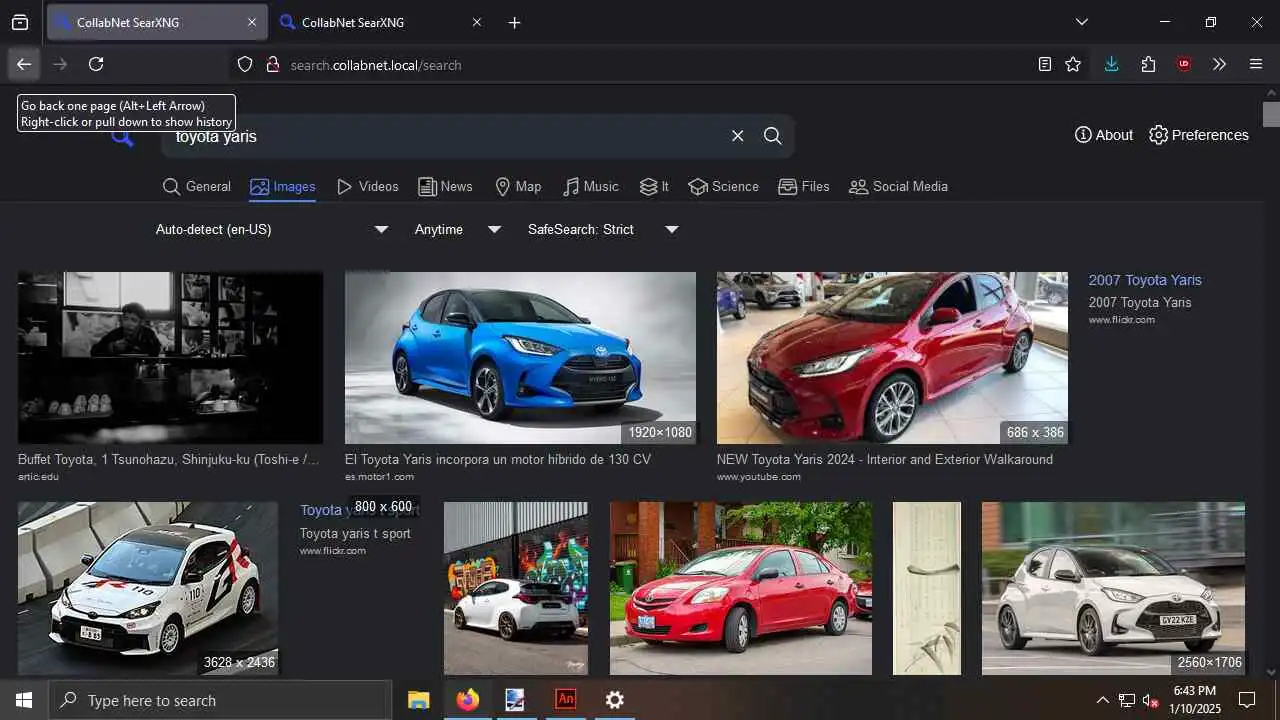Open Firefox from the taskbar

(467, 700)
